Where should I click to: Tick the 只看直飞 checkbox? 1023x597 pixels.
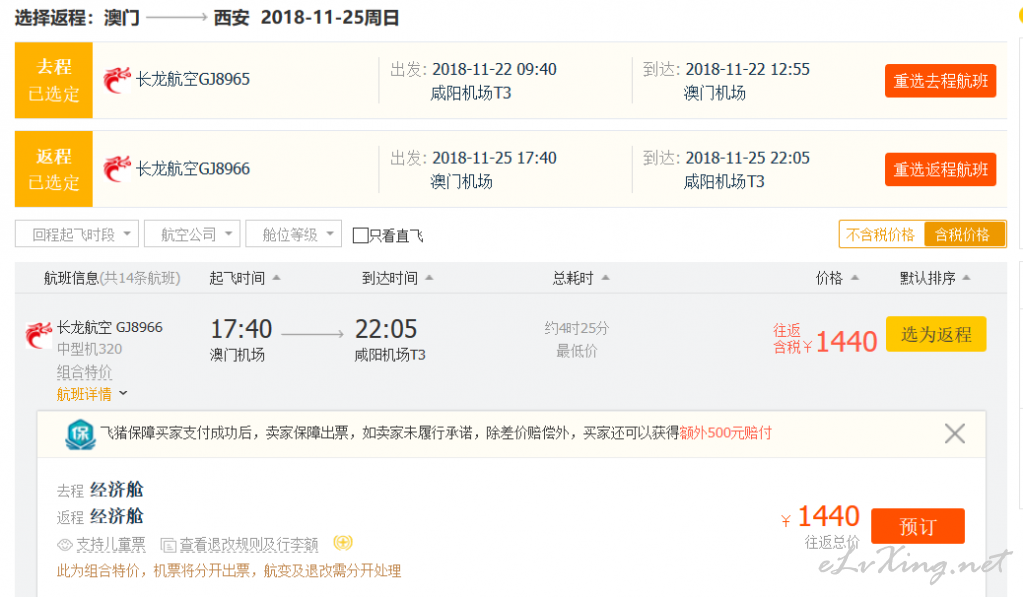tap(360, 235)
